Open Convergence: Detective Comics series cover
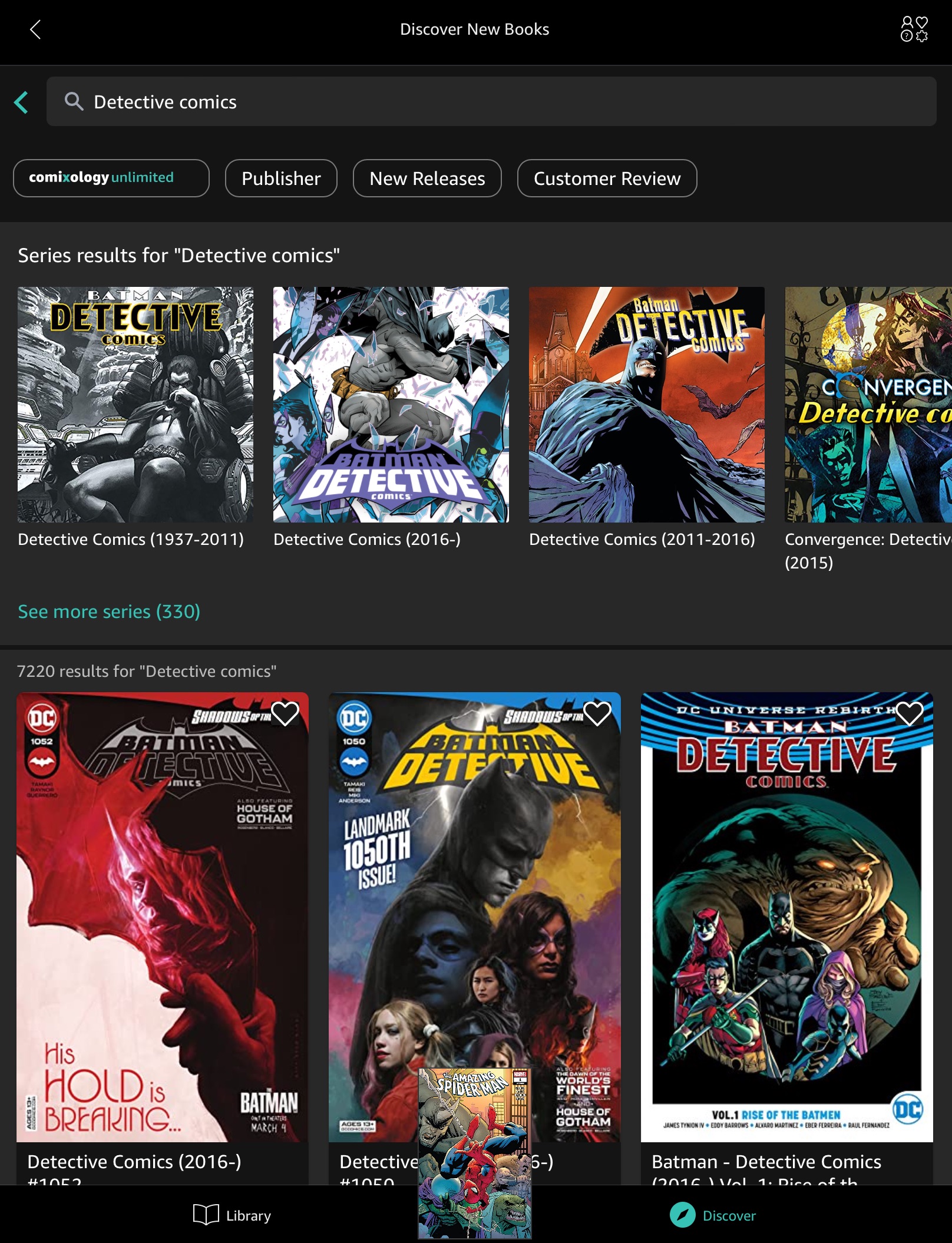This screenshot has width=952, height=1243. pyautogui.click(x=868, y=405)
